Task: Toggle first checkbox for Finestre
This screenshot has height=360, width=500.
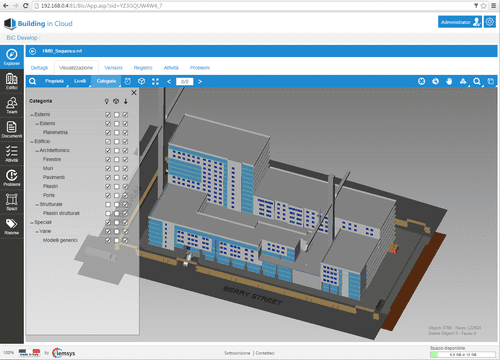Action: pos(108,159)
